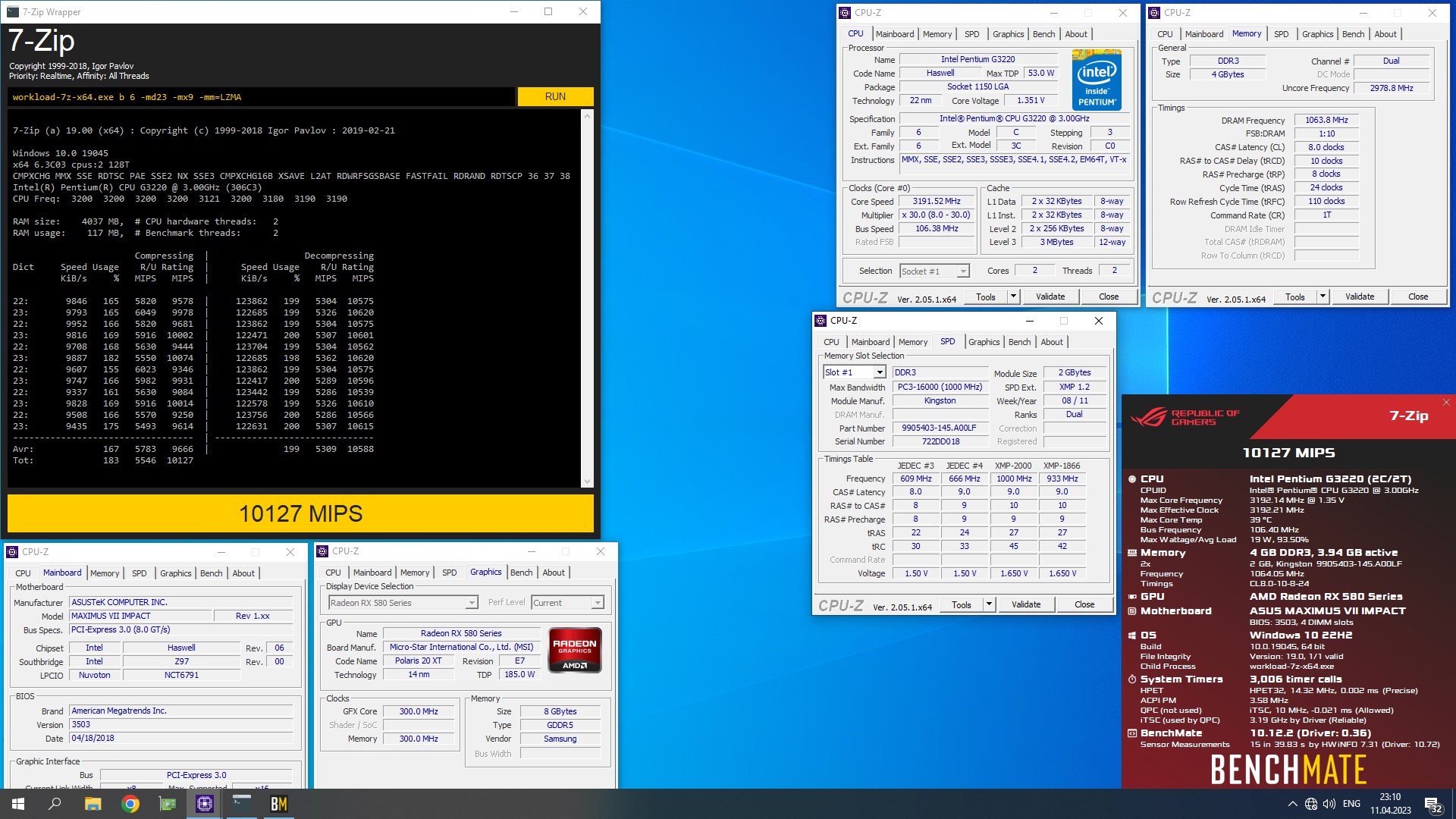Switch to Mainboard tab in CPU window
The width and height of the screenshot is (1456, 819).
click(895, 34)
